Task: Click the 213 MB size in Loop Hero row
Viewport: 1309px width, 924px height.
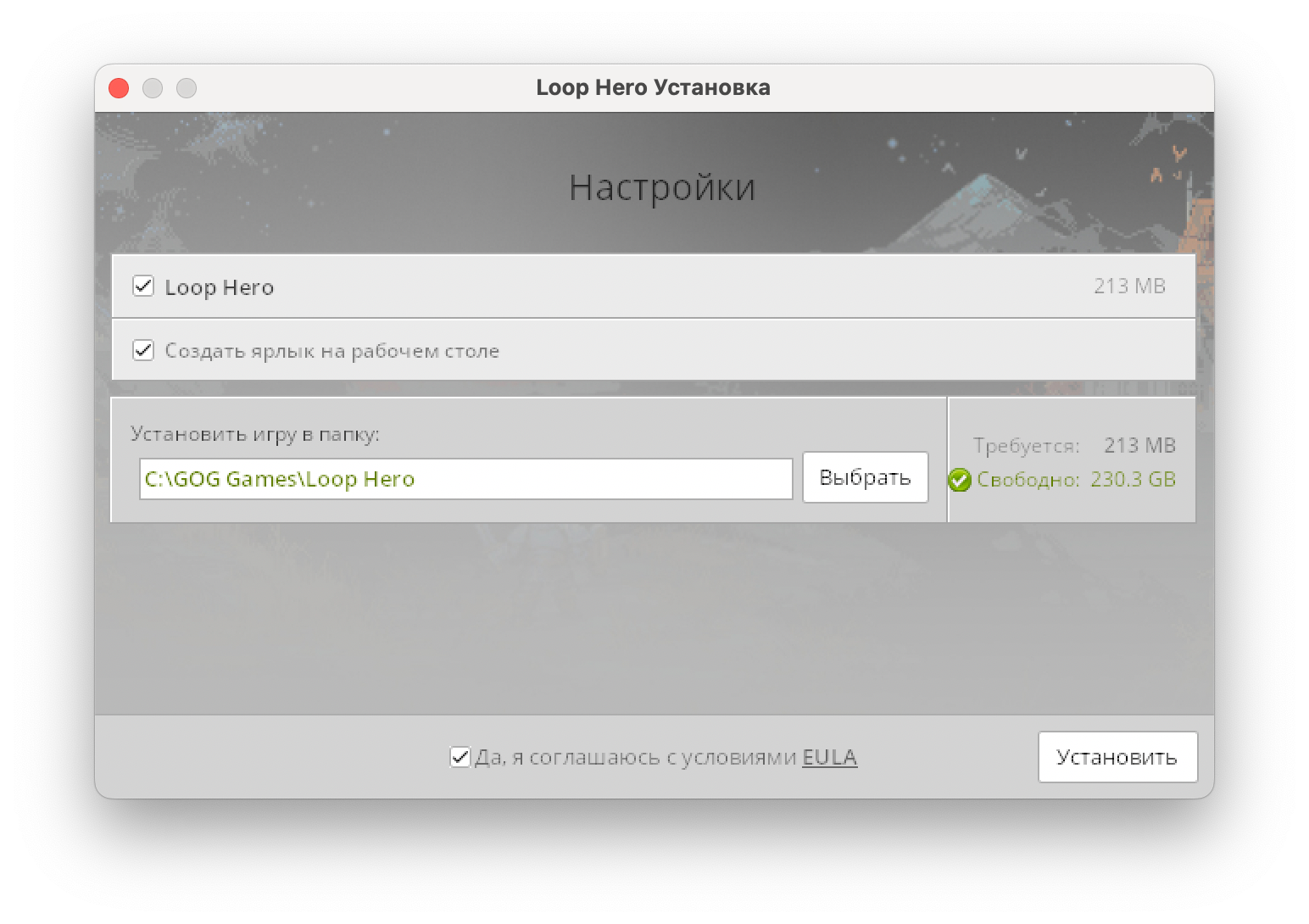Action: [x=1129, y=287]
